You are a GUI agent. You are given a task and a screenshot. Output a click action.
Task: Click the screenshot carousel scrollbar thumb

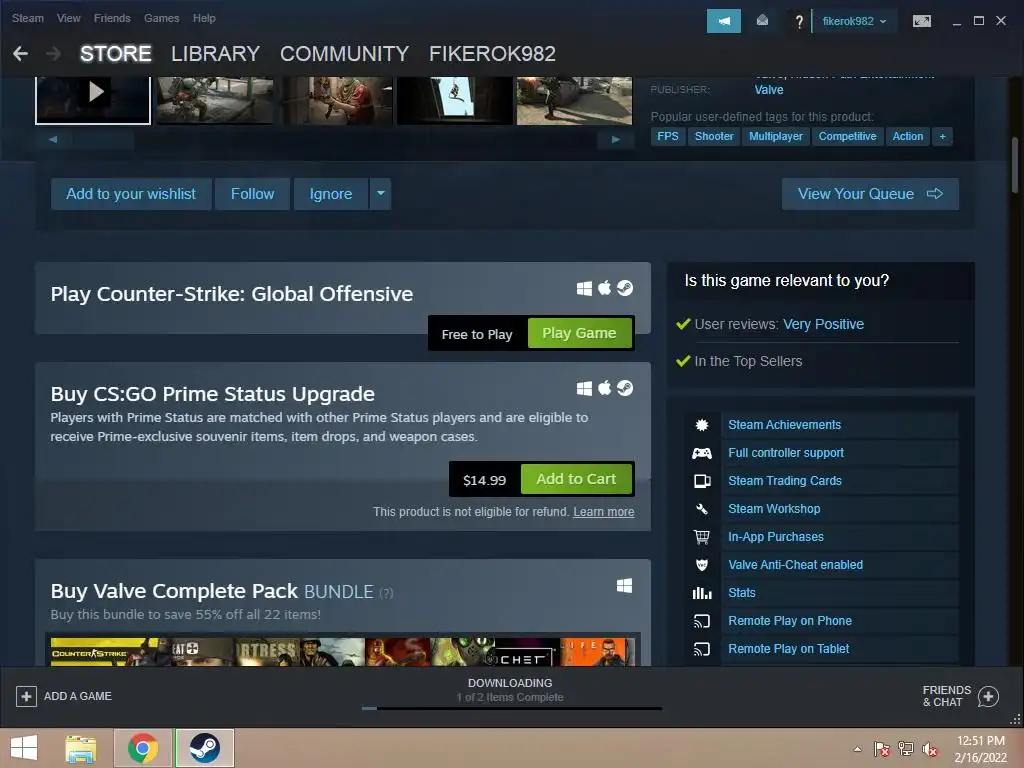(103, 139)
